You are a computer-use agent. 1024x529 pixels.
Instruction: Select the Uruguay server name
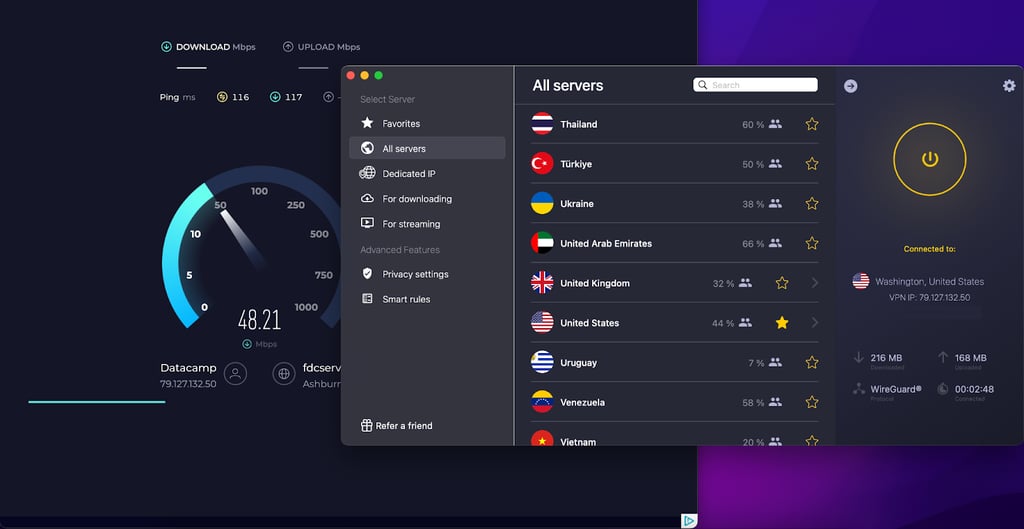578,362
